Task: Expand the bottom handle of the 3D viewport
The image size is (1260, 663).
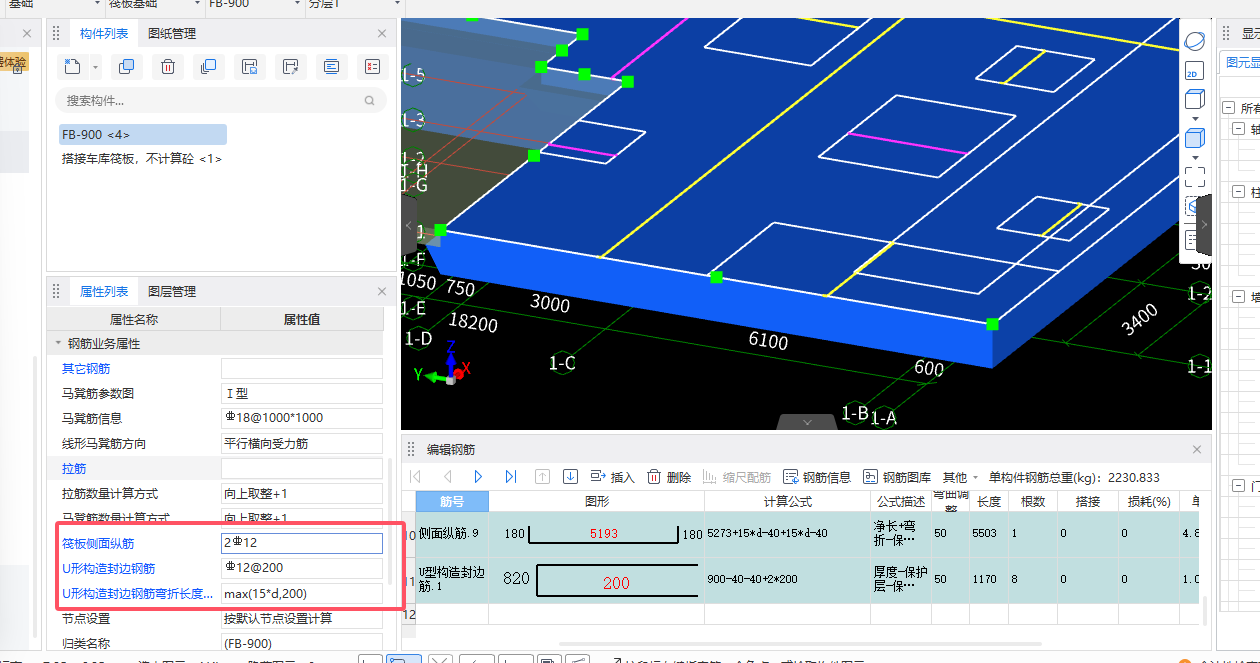Action: [x=808, y=422]
